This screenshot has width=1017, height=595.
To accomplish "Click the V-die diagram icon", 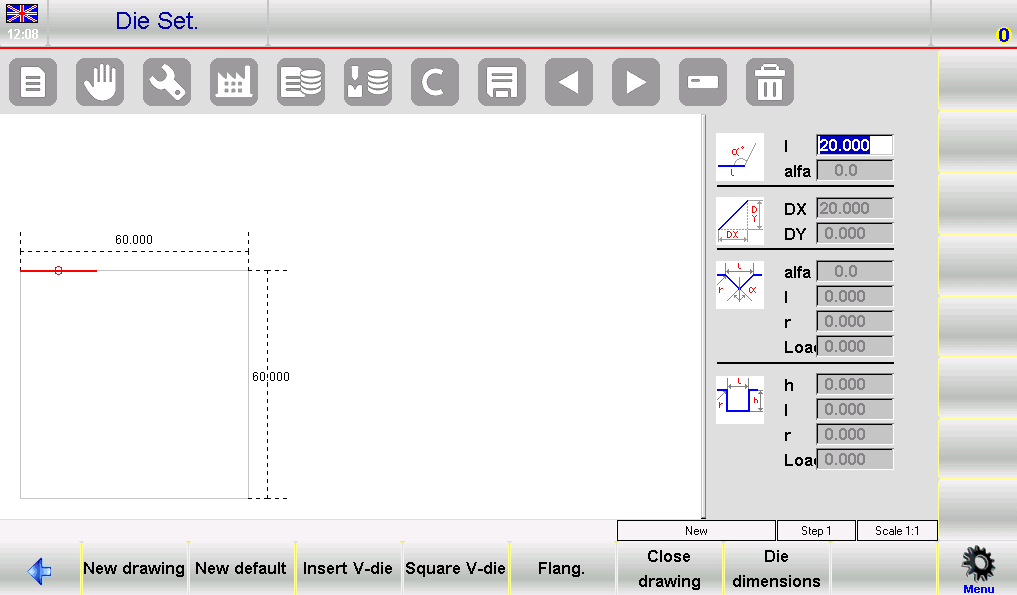I will point(739,285).
